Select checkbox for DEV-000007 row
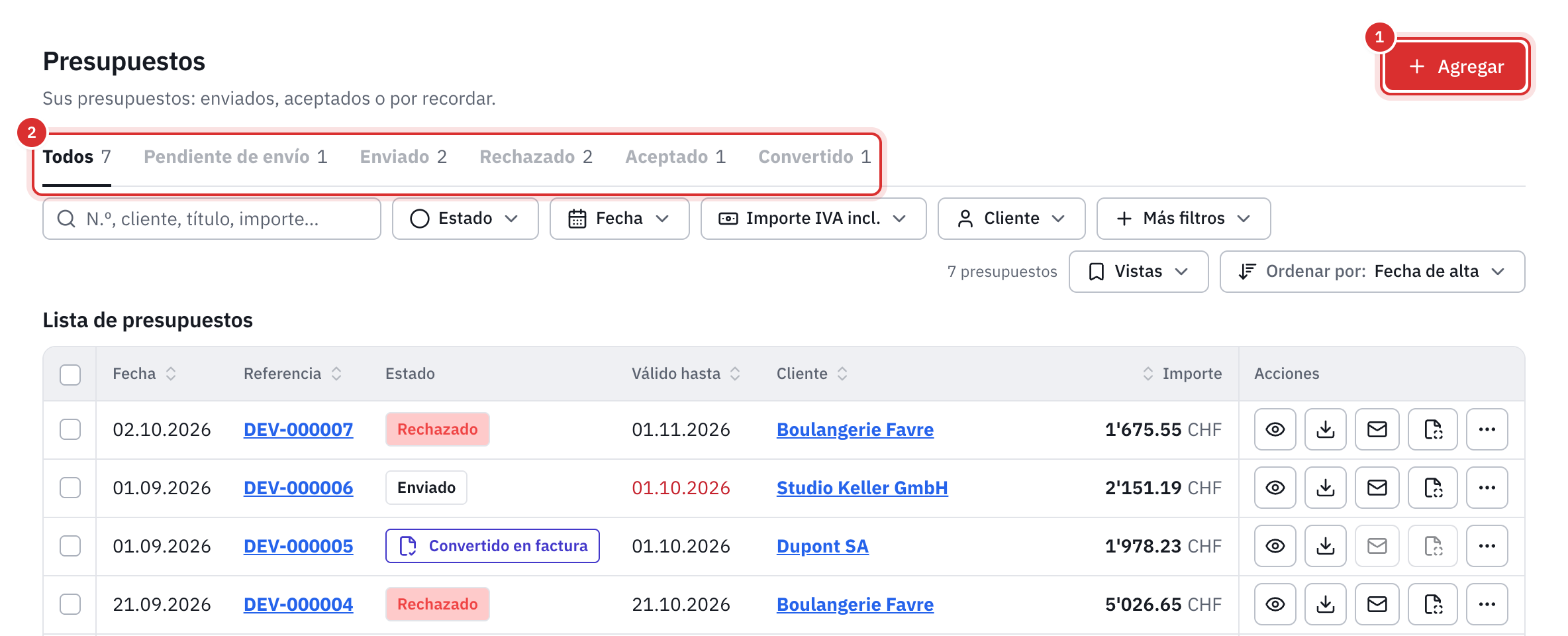Screen dimensions: 1568x636 (70, 429)
